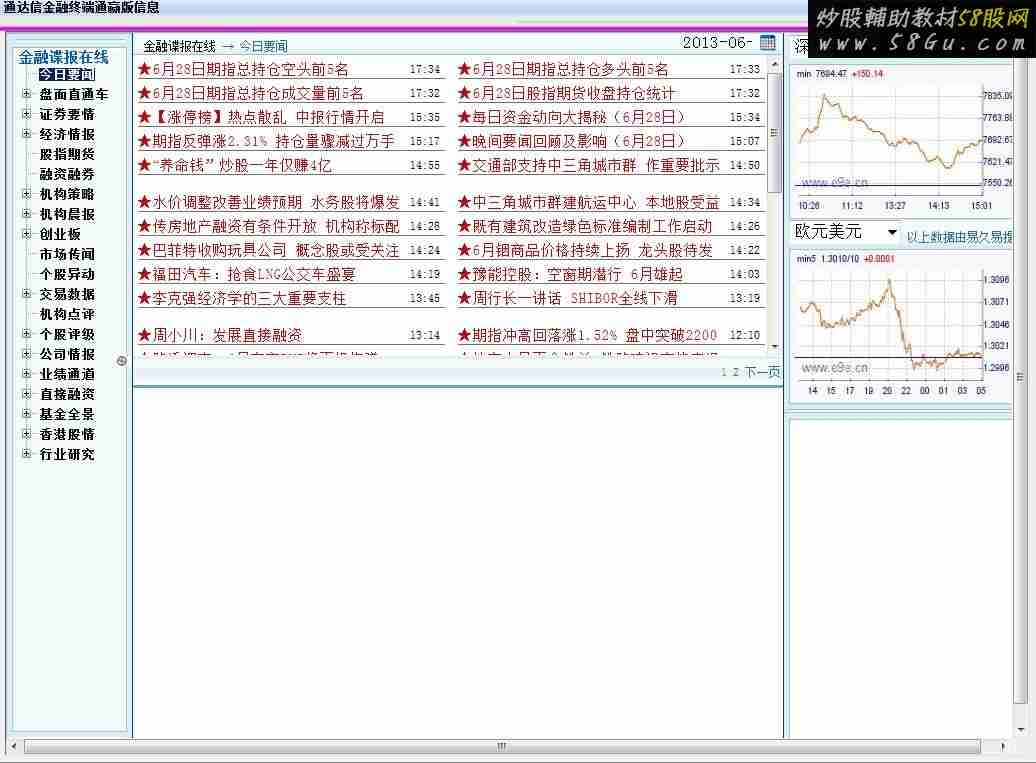This screenshot has height=763, width=1036.
Task: Click the 金融谍报在线 sidebar heading
Action: [63, 57]
